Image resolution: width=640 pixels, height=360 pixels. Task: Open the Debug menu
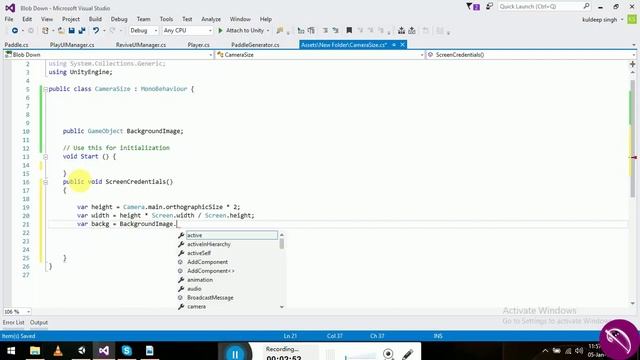(119, 19)
